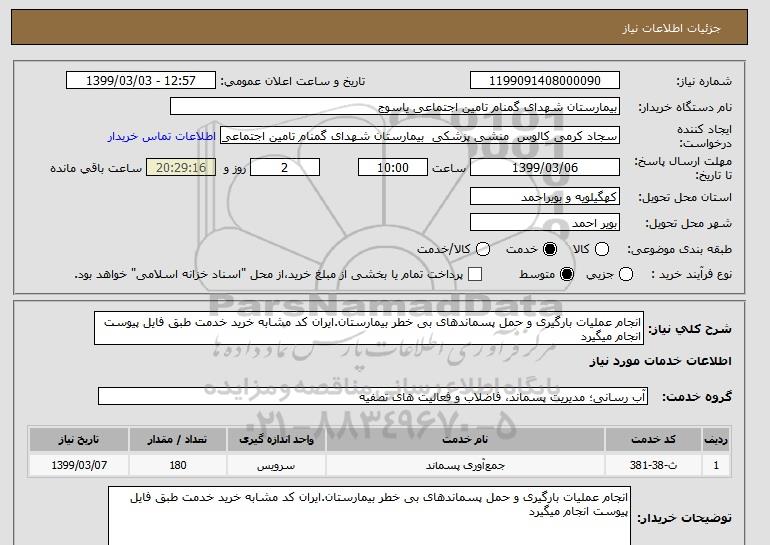
Task: Click the گروه خدمت field آب رسانی
Action: click(373, 396)
